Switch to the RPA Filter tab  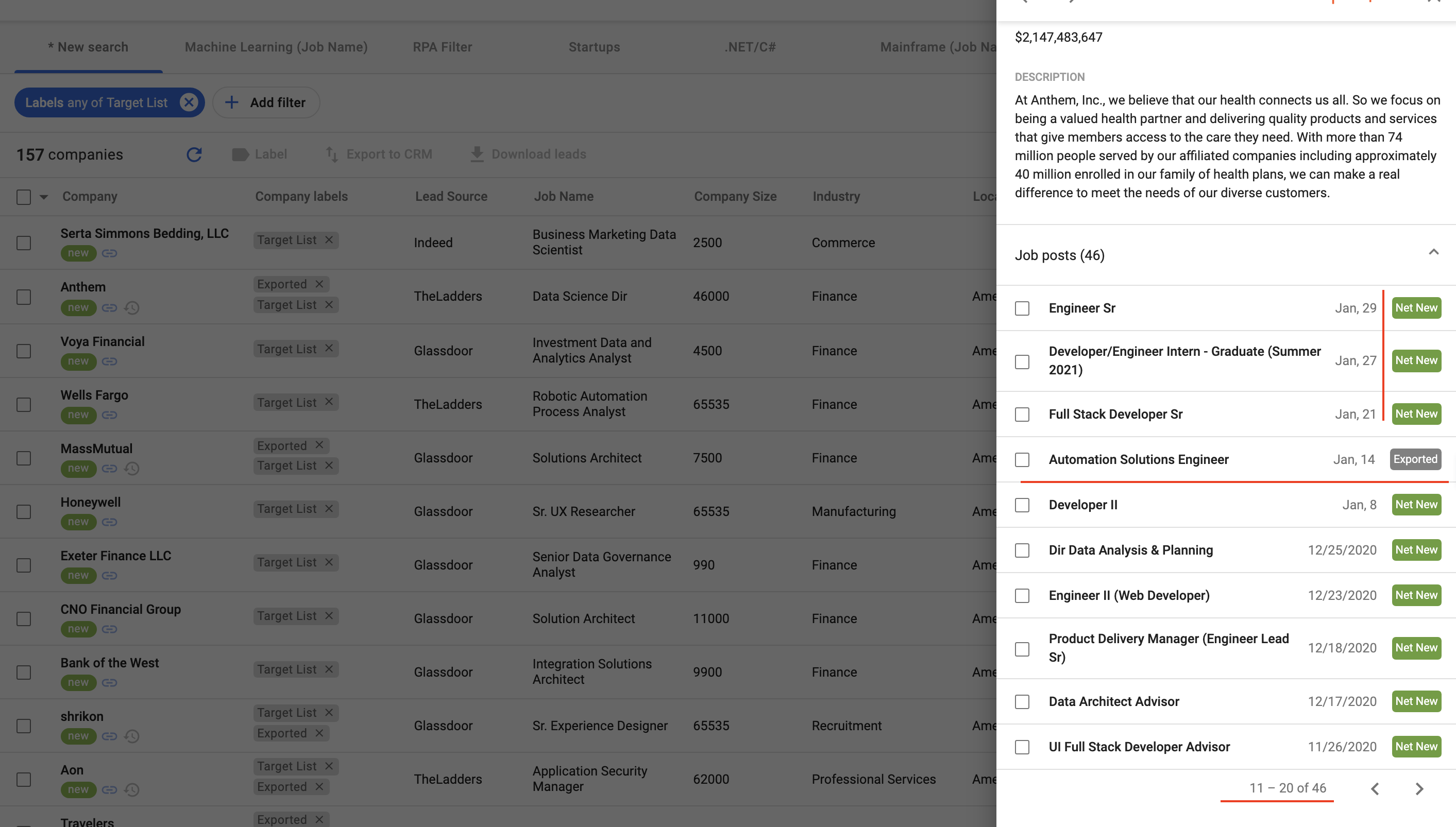click(x=442, y=47)
